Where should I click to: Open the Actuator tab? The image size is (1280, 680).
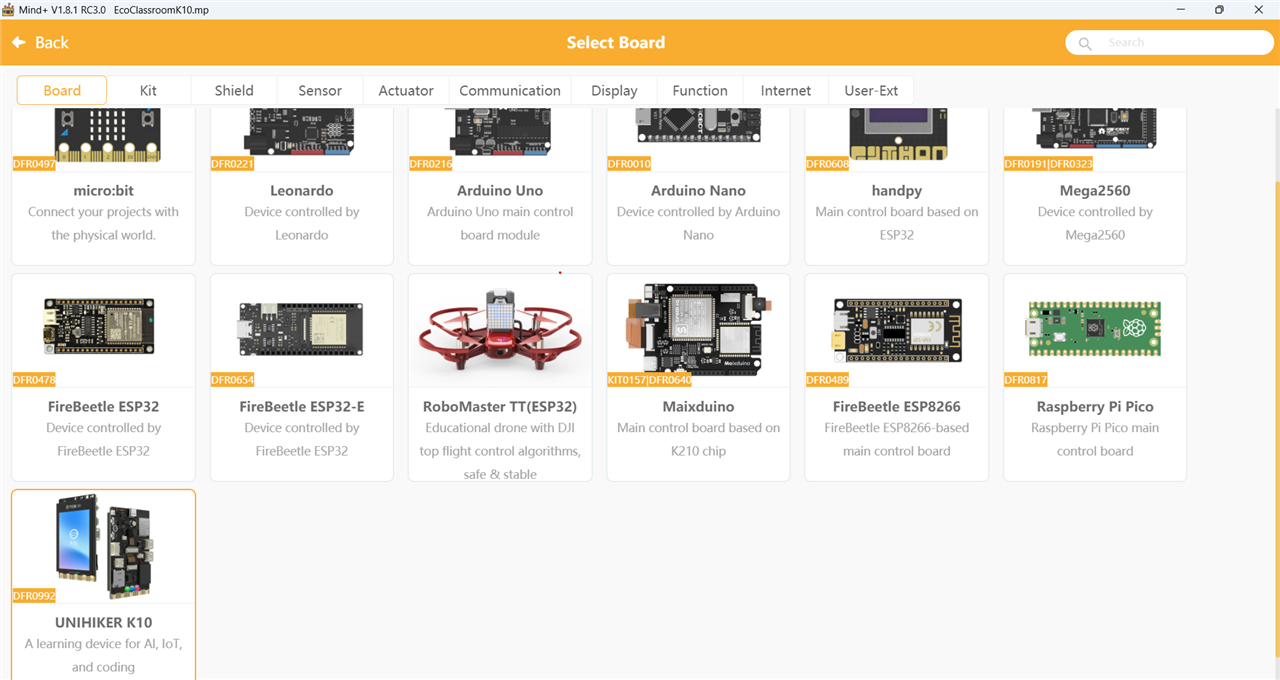point(406,90)
